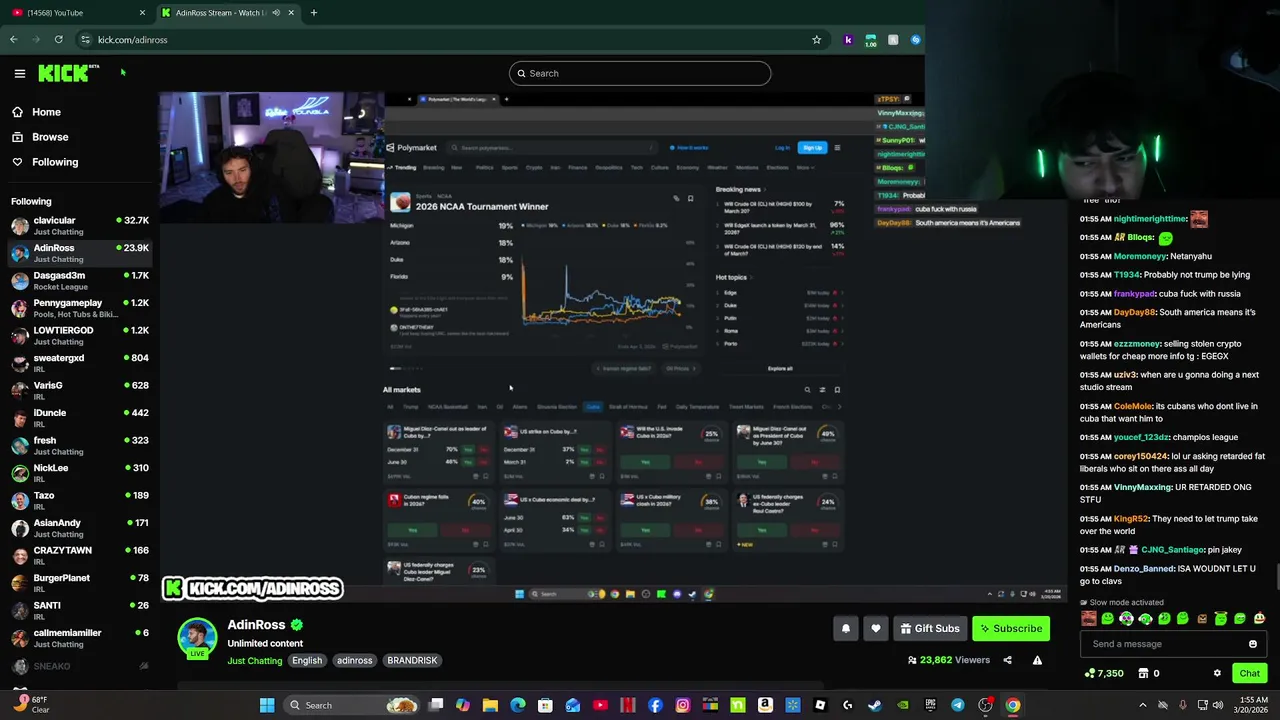Image resolution: width=1280 pixels, height=720 pixels.
Task: Click the chat scrollbar
Action: coord(1277,577)
